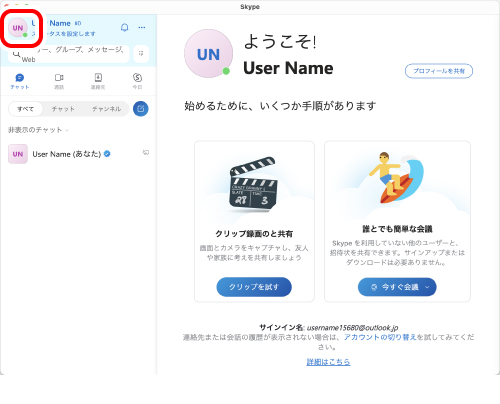
Task: Click the clapperboard clip illustration
Action: click(x=254, y=185)
